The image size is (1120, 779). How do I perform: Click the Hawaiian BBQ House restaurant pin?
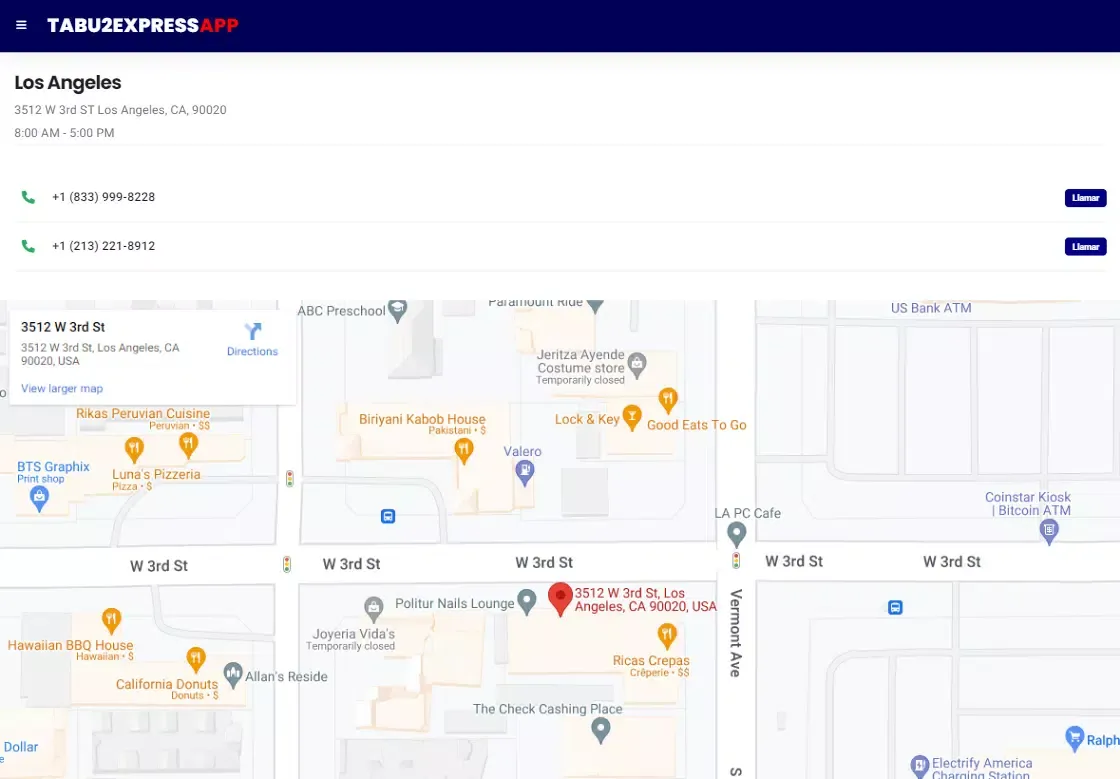pyautogui.click(x=111, y=620)
